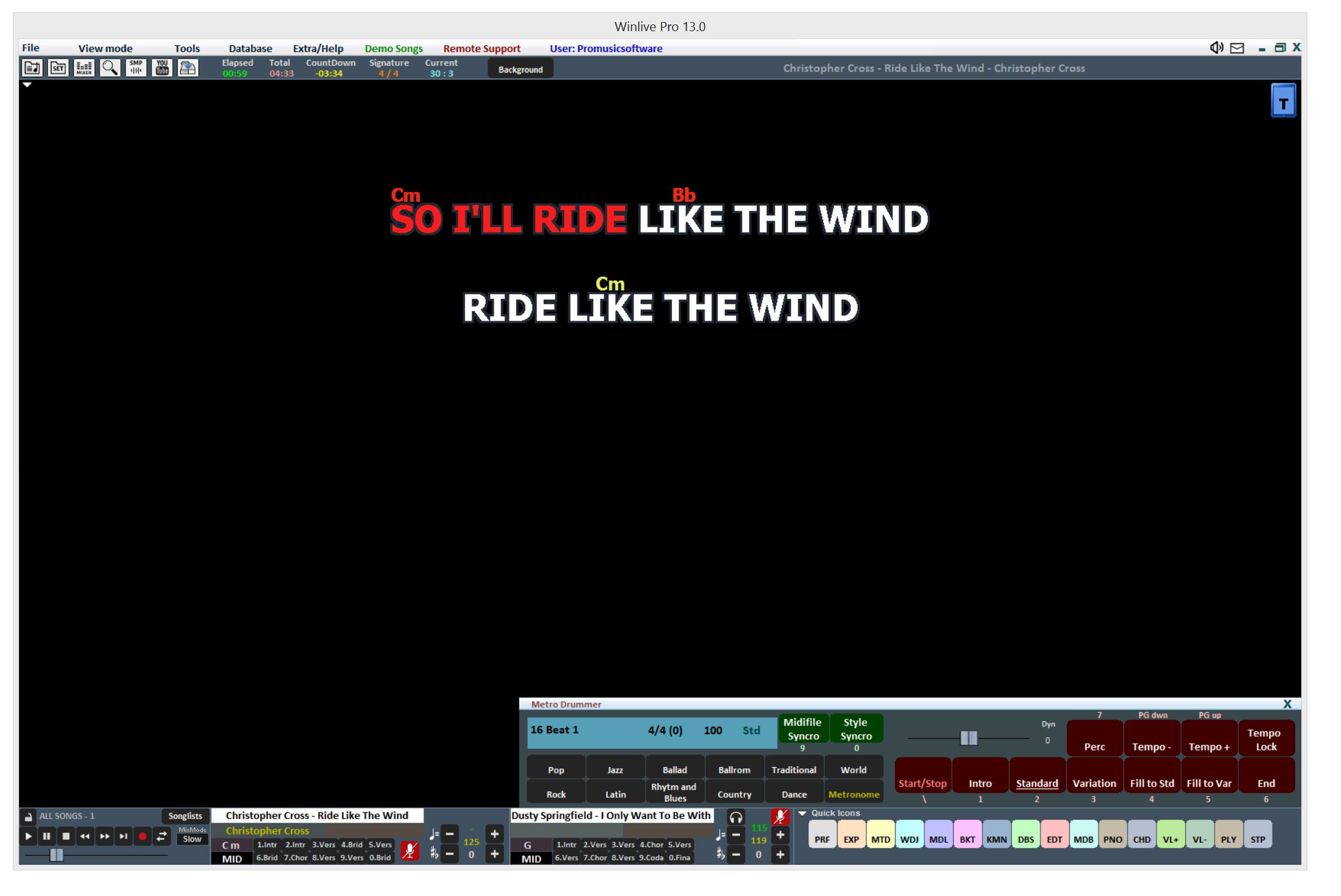Click the headphones pre-listen icon
Screen dimensions: 1341x896
[x=736, y=817]
